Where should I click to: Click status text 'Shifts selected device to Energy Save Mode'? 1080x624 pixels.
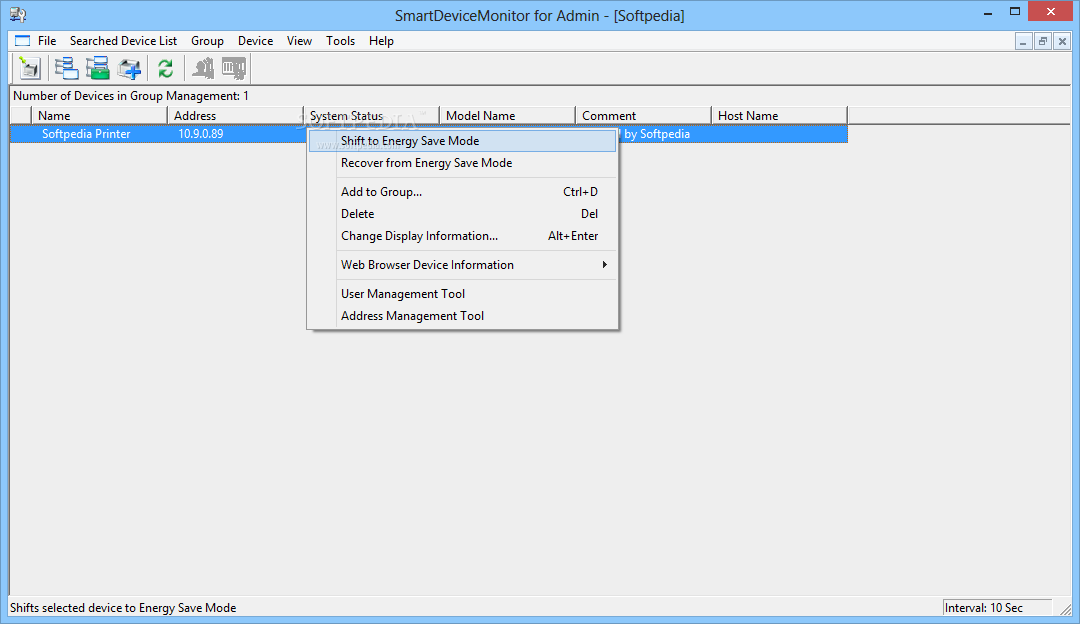(x=123, y=607)
